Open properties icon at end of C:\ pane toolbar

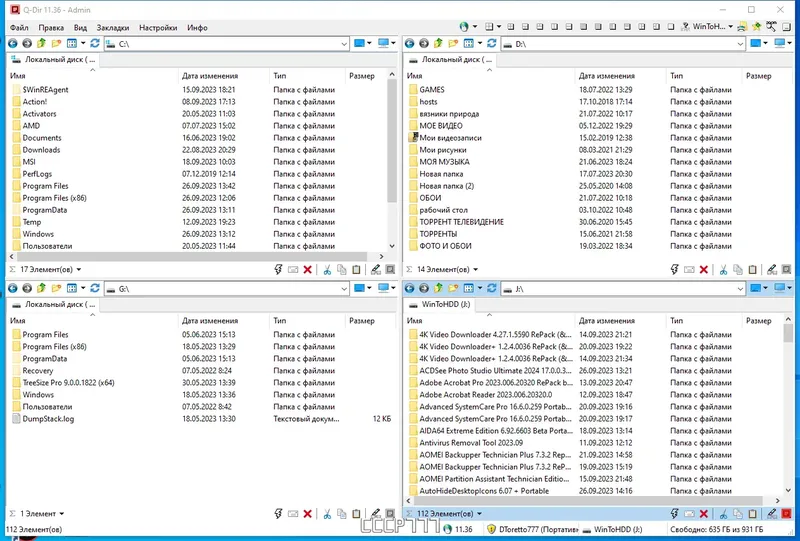[x=390, y=269]
